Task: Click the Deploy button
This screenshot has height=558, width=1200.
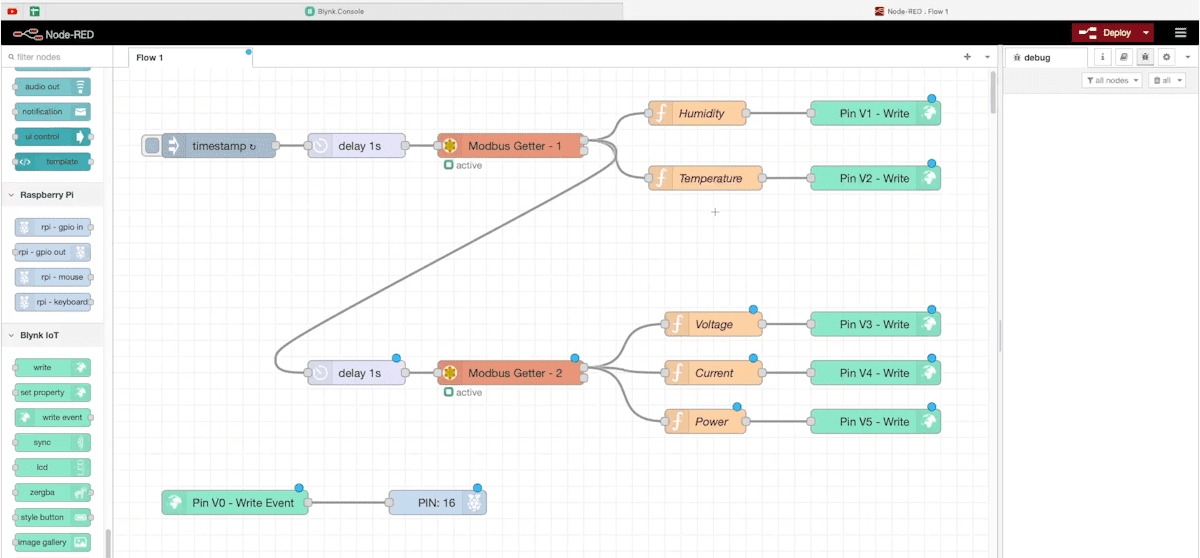Action: click(1107, 33)
